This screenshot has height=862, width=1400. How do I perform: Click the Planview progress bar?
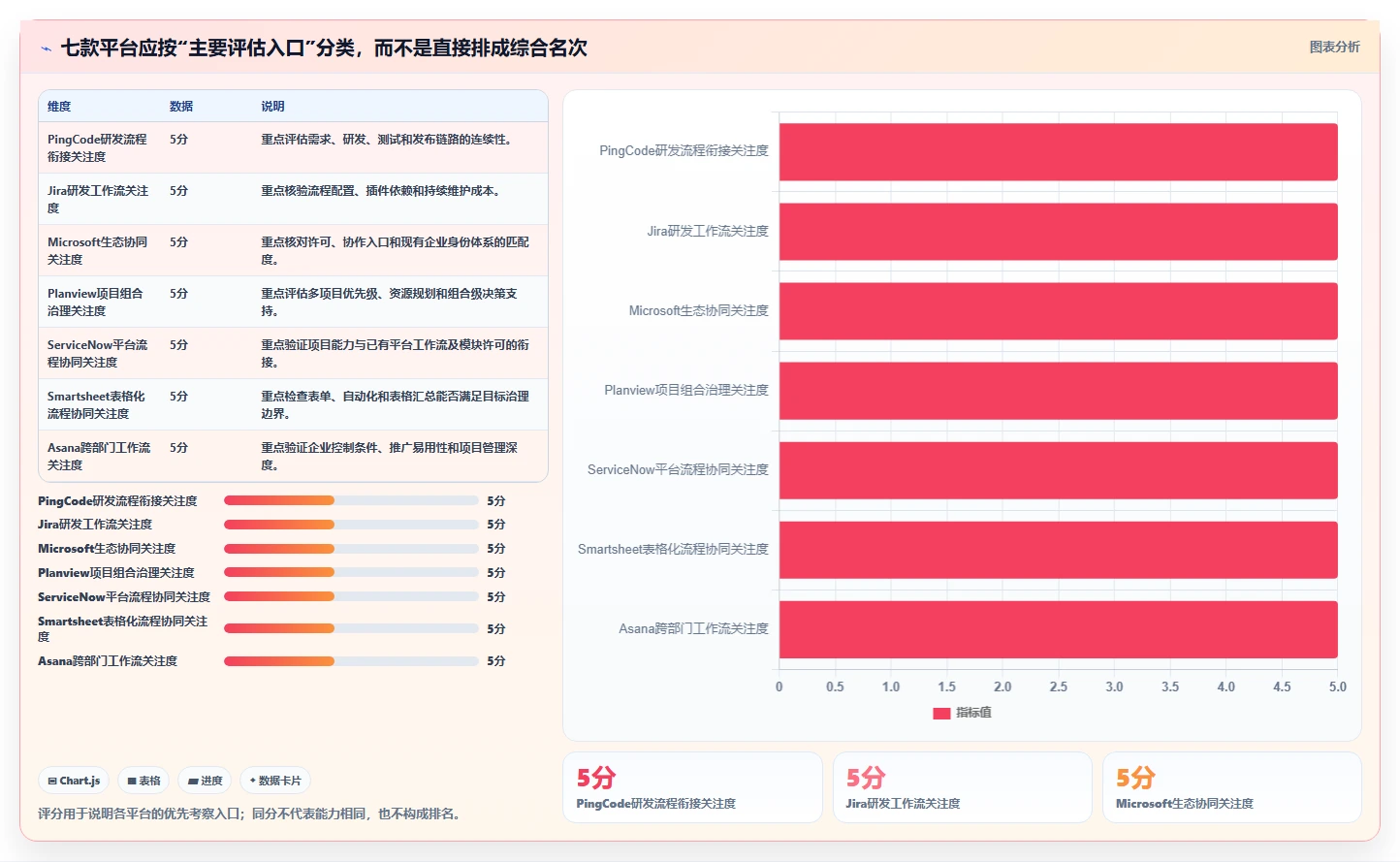point(351,572)
